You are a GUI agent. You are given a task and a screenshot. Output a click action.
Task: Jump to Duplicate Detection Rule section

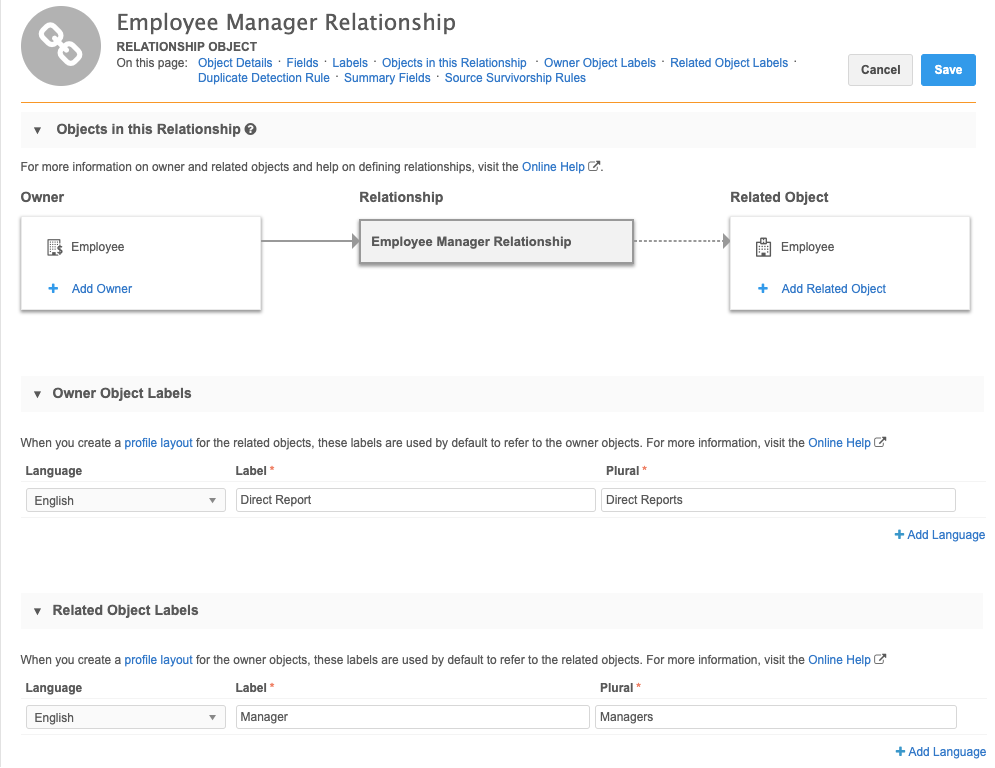(264, 78)
